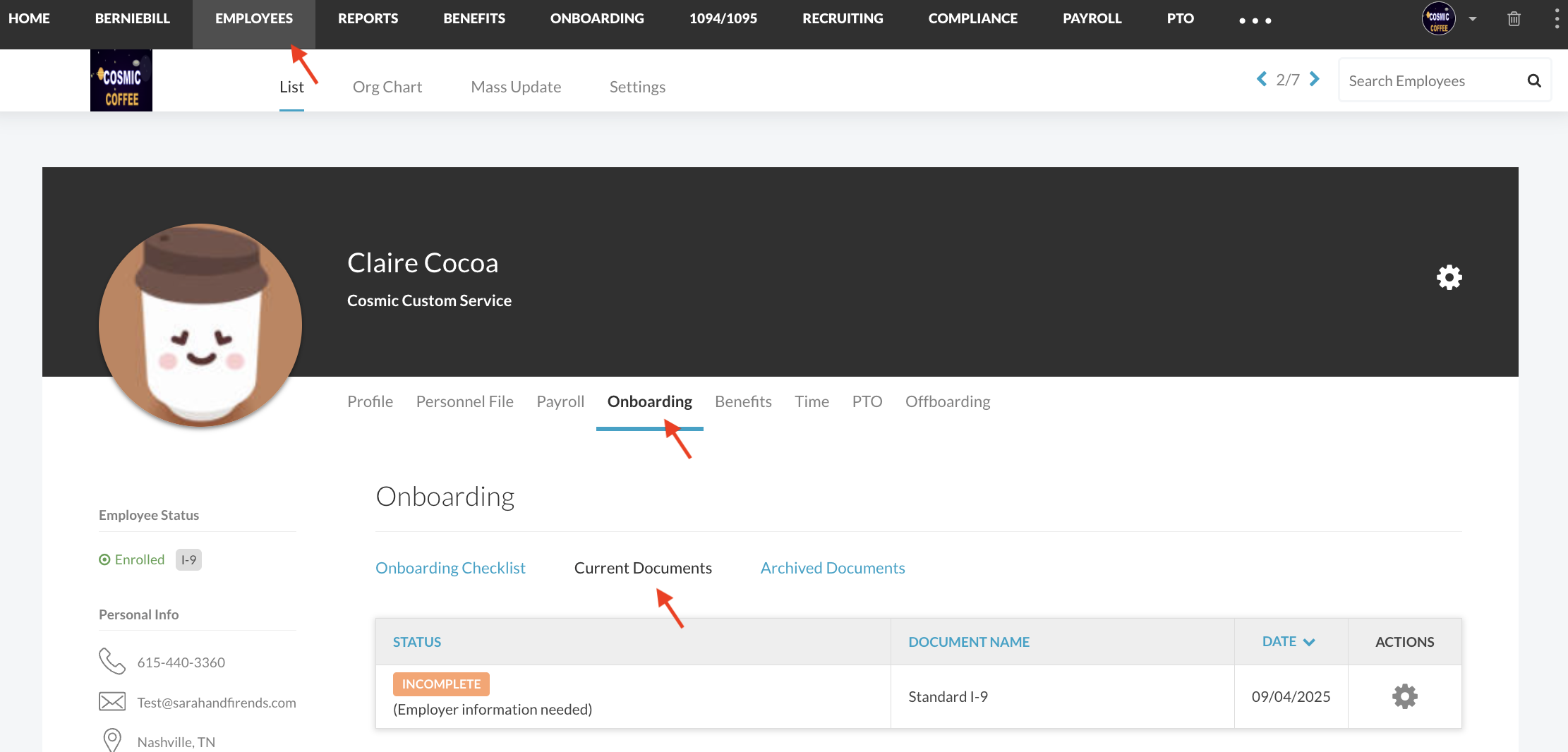The height and width of the screenshot is (752, 1568).
Task: Click the location pin icon by Nashville
Action: click(x=111, y=740)
